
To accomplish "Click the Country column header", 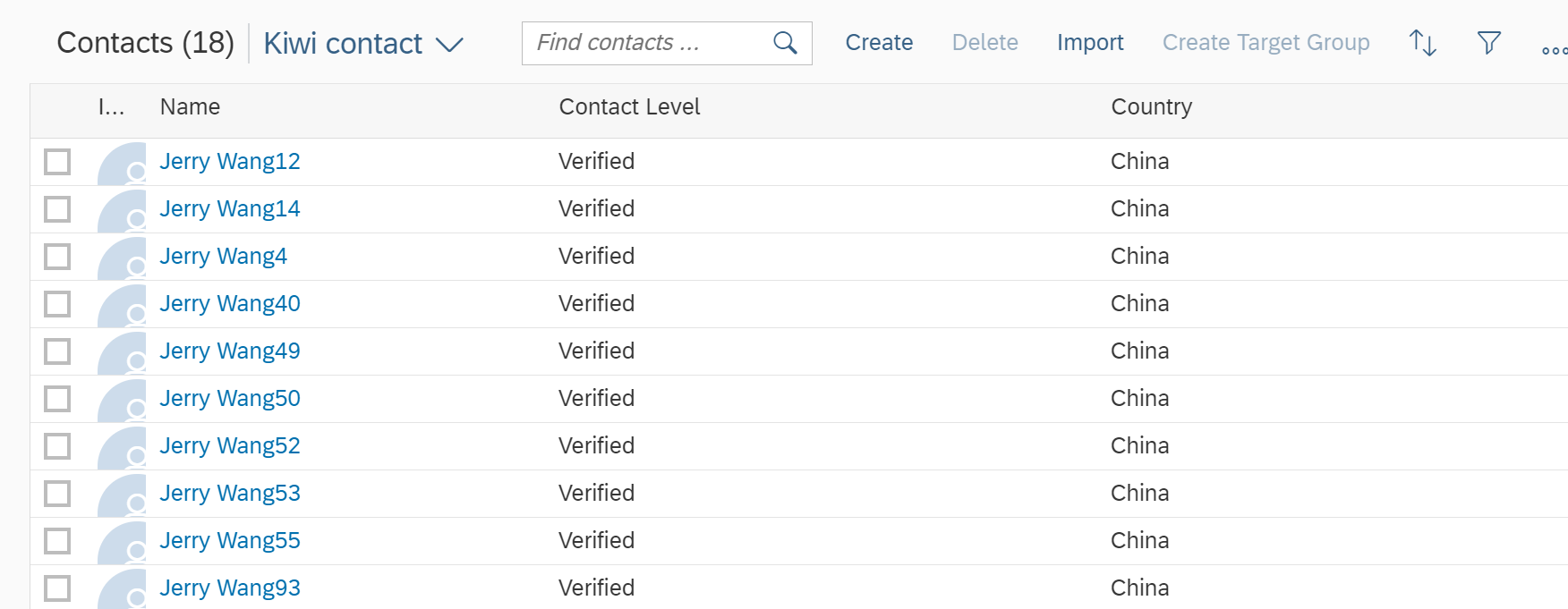I will 1151,107.
